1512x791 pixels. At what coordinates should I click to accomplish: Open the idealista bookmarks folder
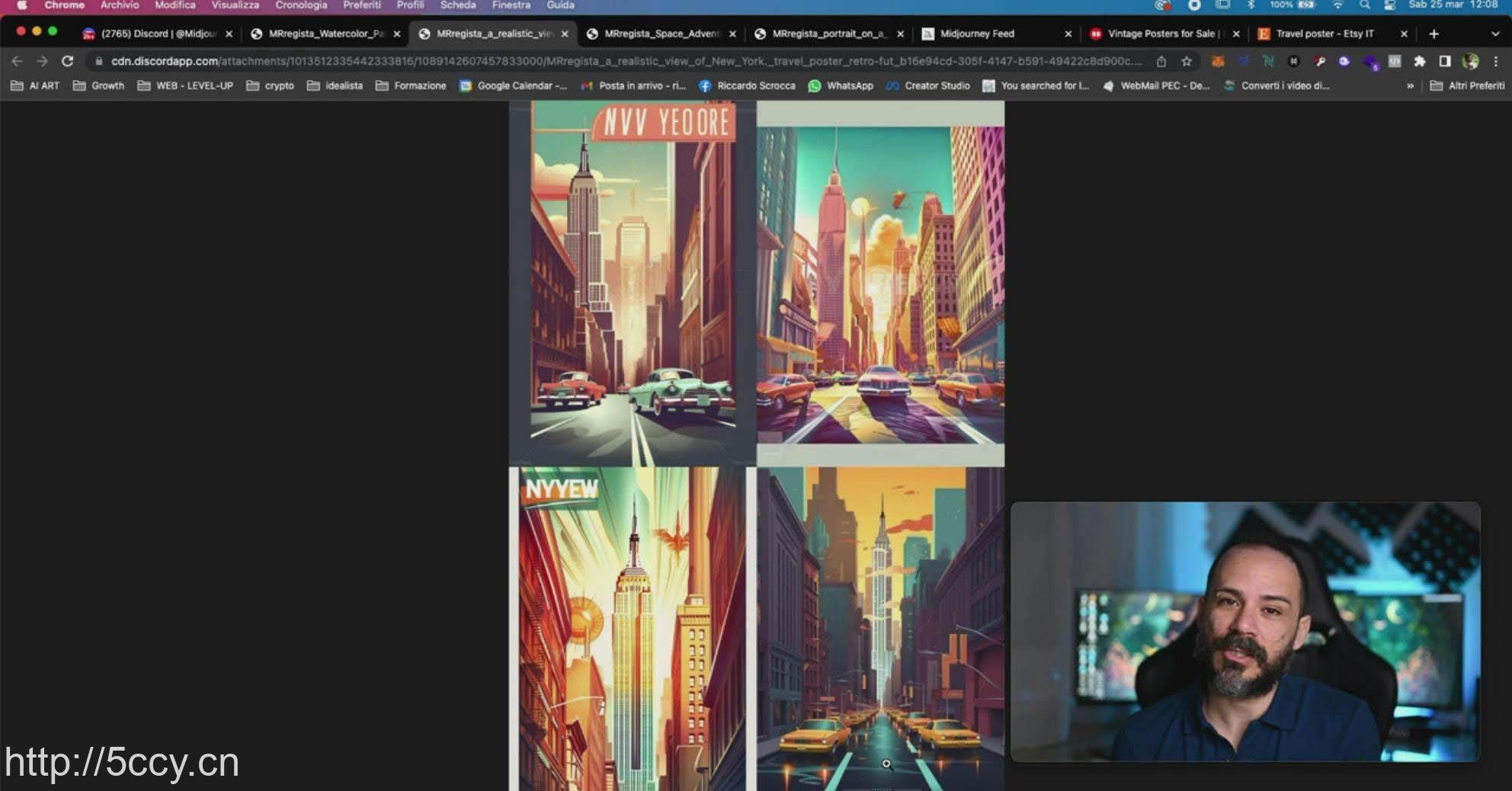pos(335,85)
